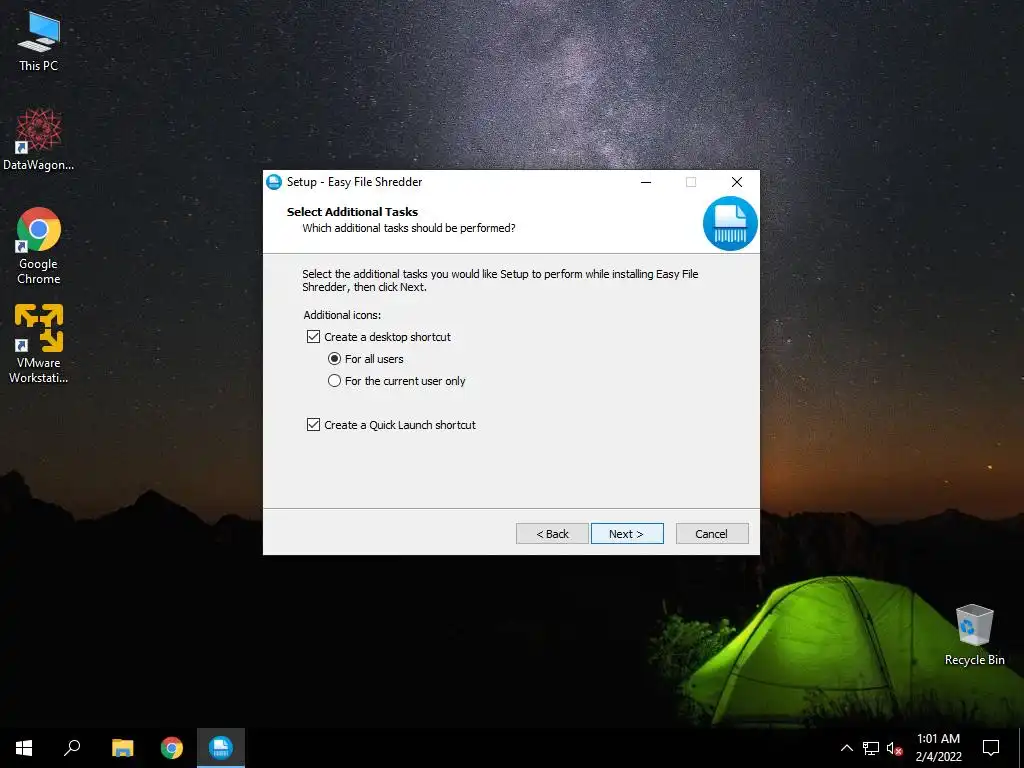Show hidden system tray icons
Viewport: 1024px width, 768px height.
846,748
